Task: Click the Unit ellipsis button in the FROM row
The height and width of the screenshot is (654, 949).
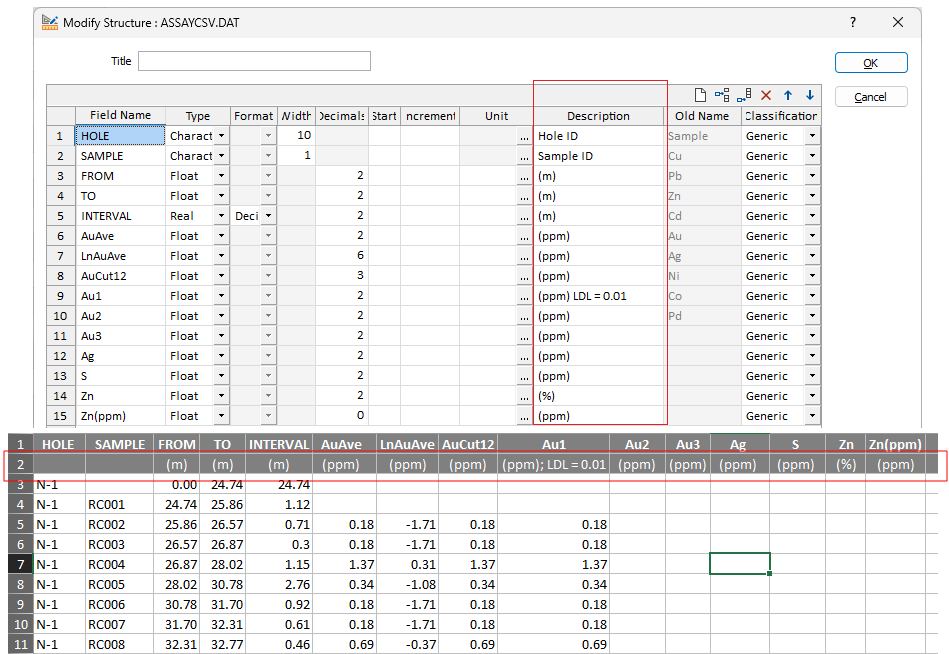Action: tap(525, 177)
